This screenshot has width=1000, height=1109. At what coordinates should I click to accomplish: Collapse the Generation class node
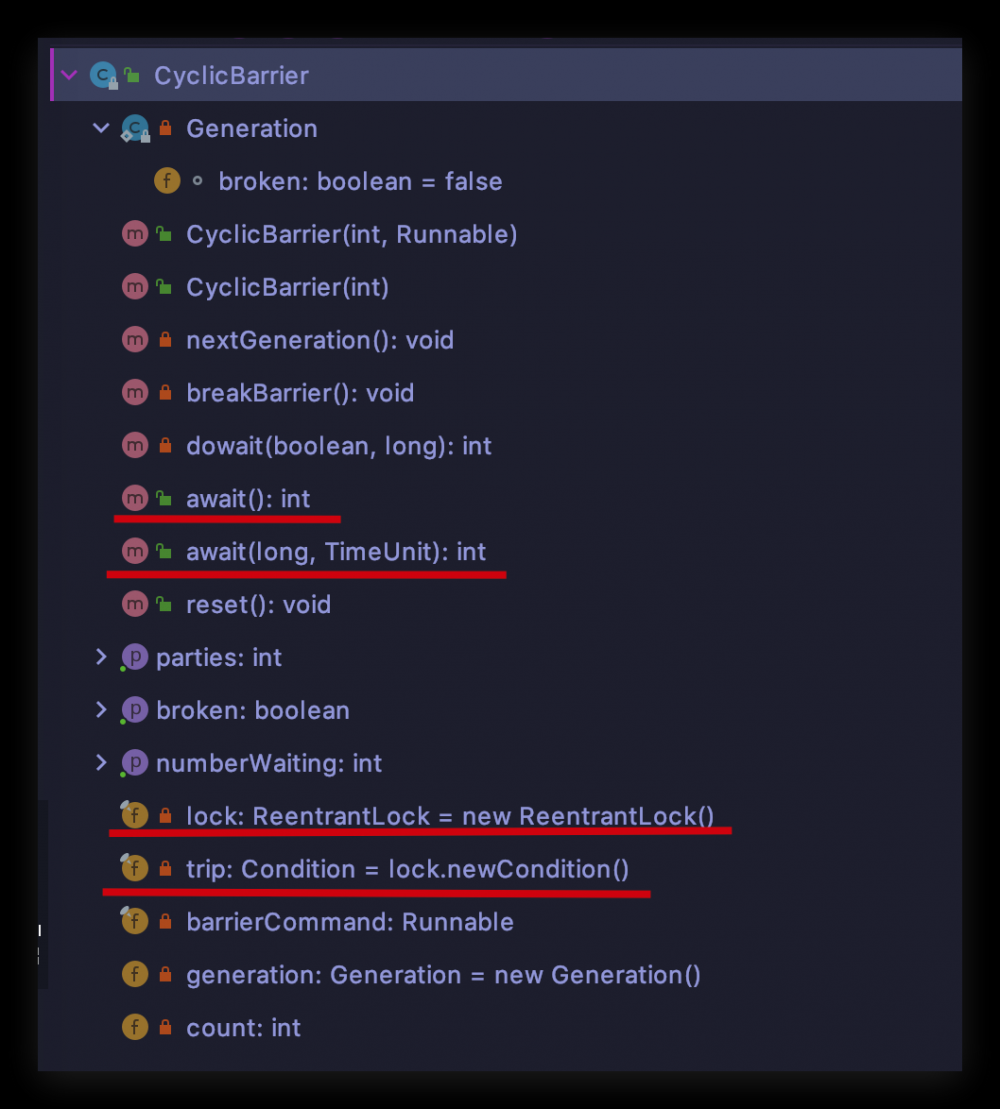(x=100, y=128)
